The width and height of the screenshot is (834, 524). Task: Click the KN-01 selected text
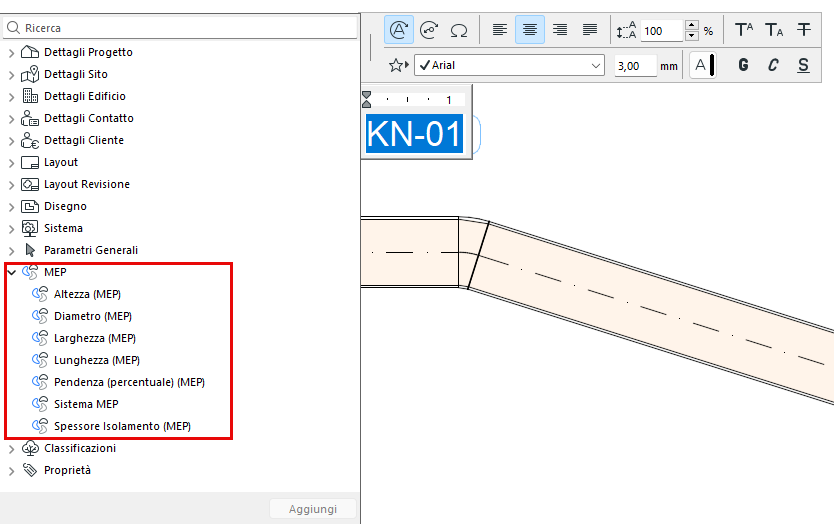click(414, 134)
